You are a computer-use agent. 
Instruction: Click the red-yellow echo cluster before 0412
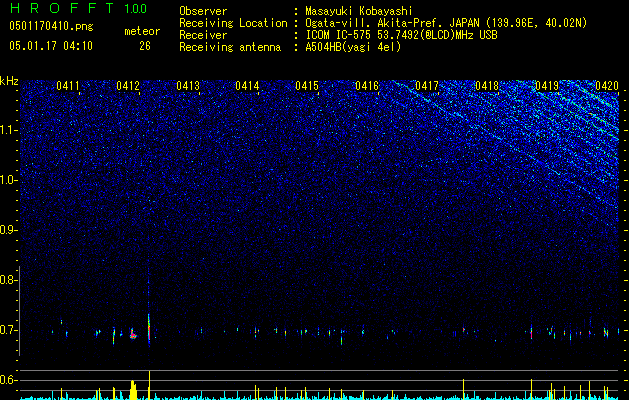(133, 334)
